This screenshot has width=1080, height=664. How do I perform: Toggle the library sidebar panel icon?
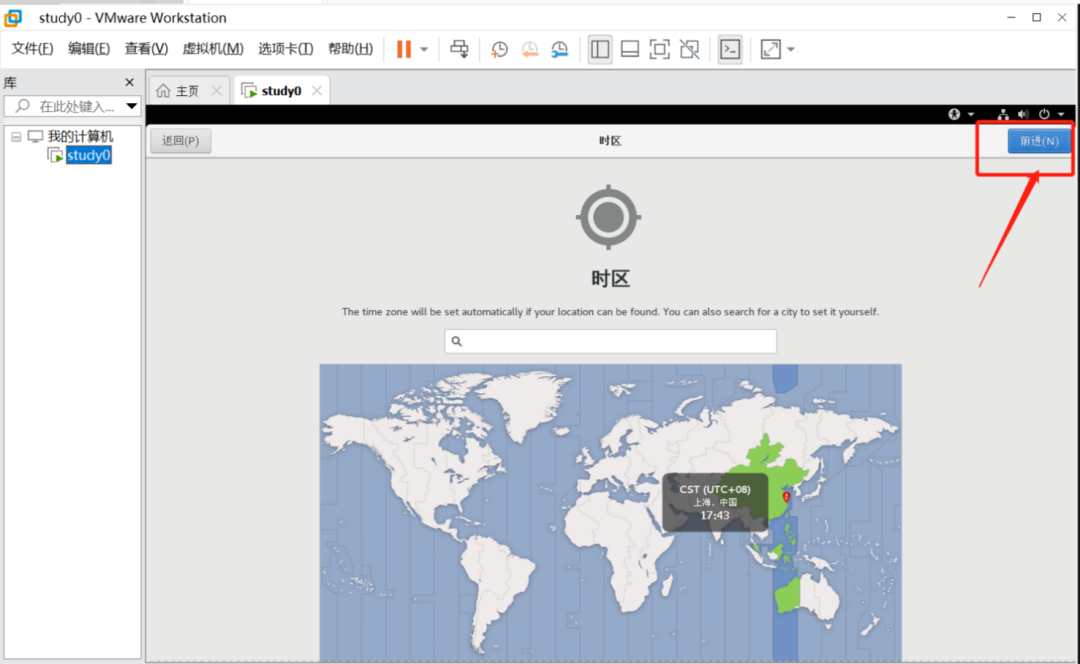tap(600, 49)
